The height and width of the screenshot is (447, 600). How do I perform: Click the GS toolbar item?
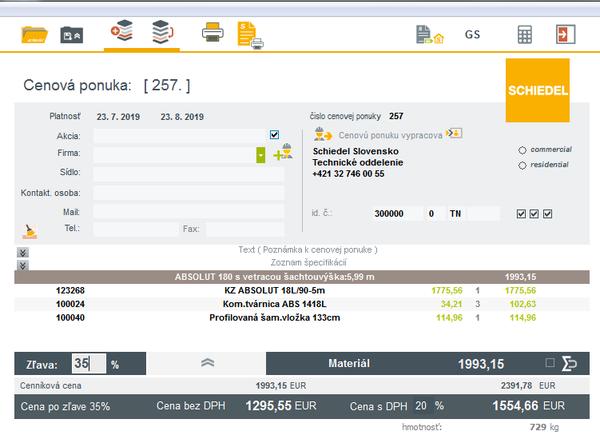473,34
